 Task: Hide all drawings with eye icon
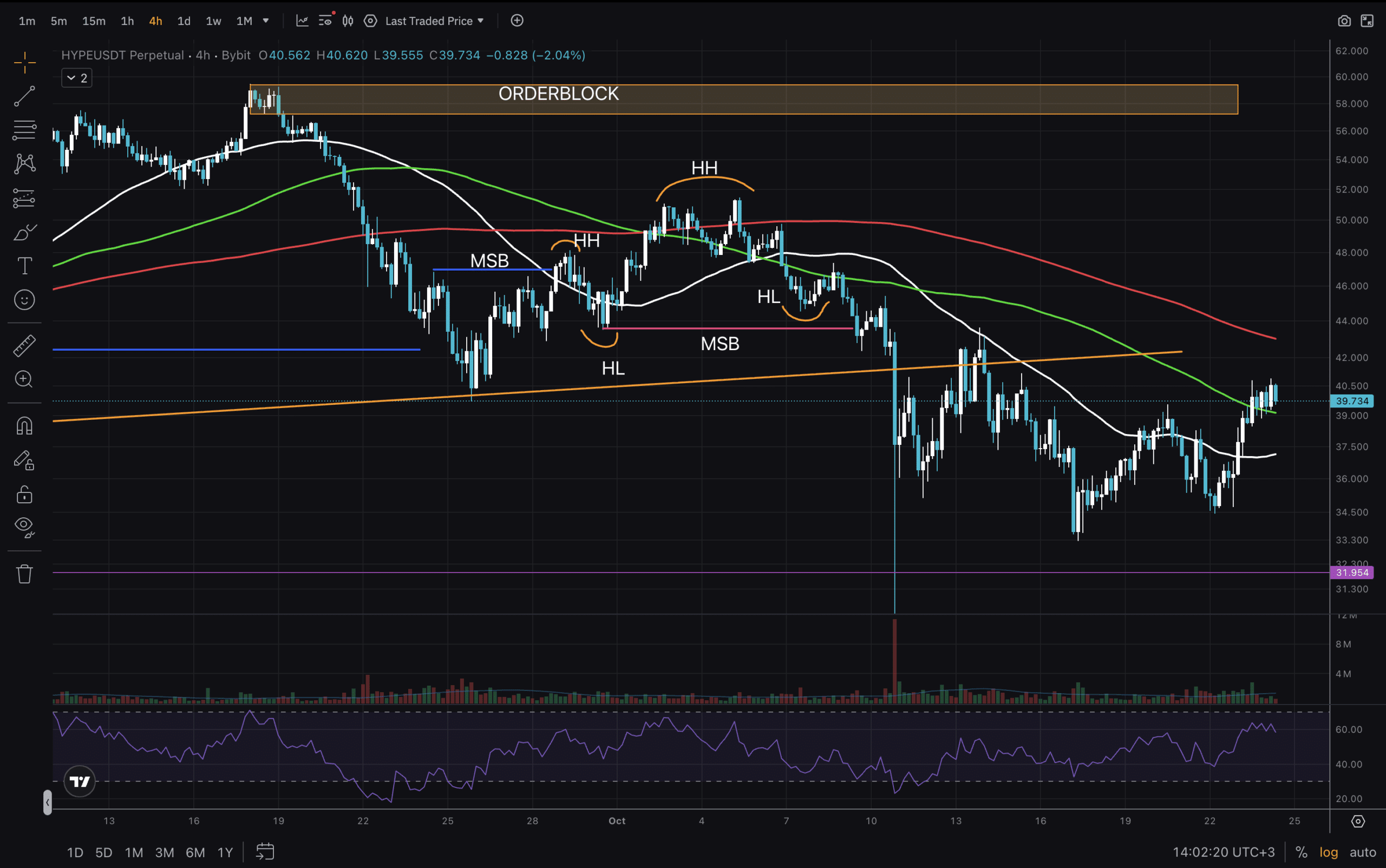coord(24,526)
